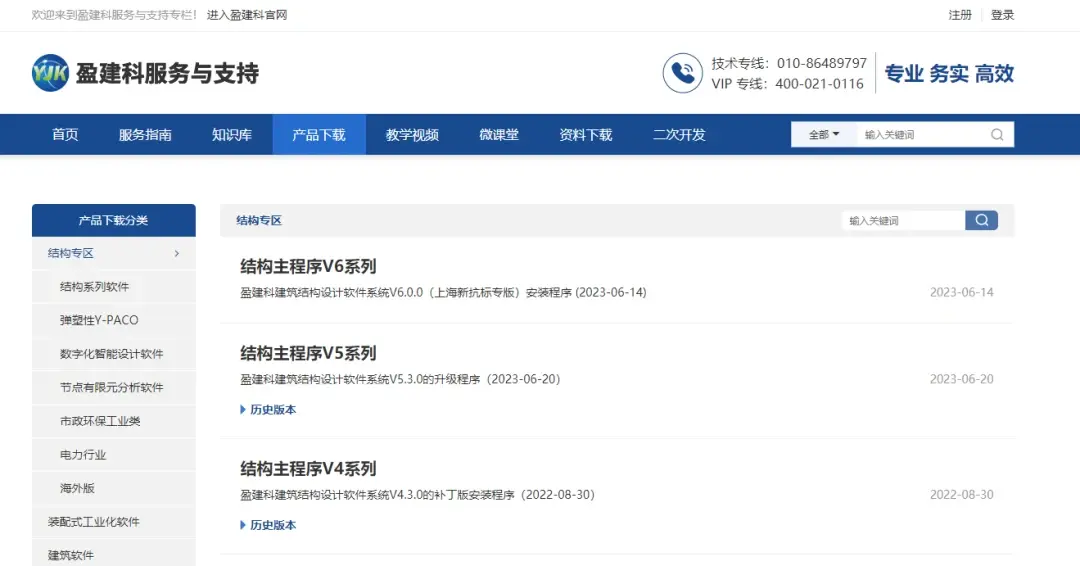1080x566 pixels.
Task: Click the date 2022-08-30 at right
Action: pyautogui.click(x=962, y=495)
